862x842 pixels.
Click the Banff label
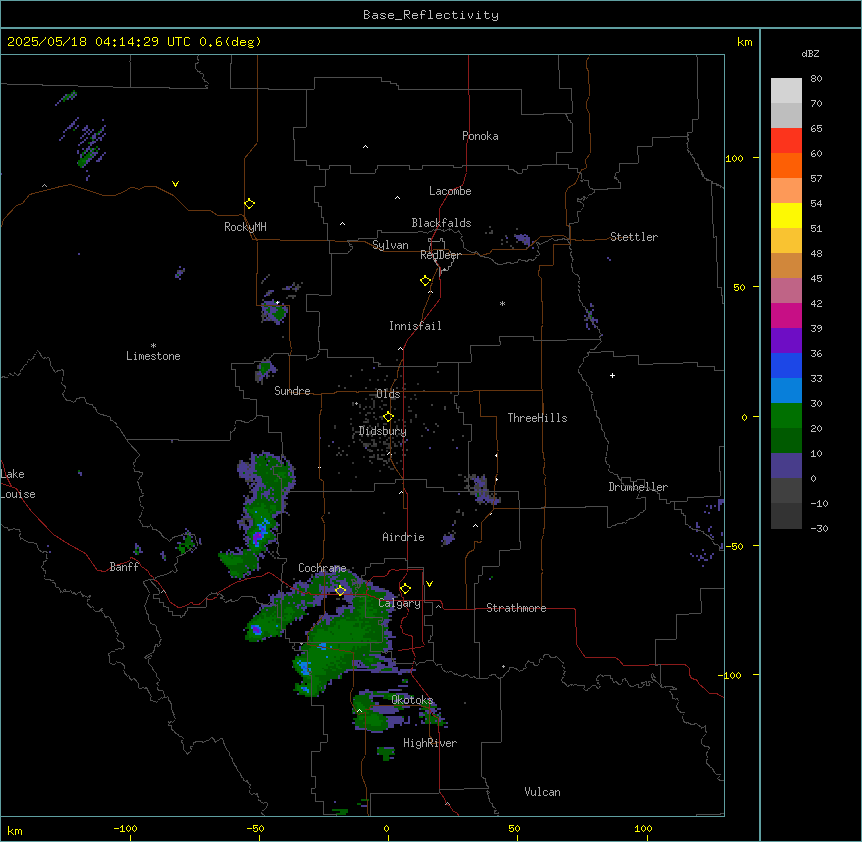[x=124, y=567]
